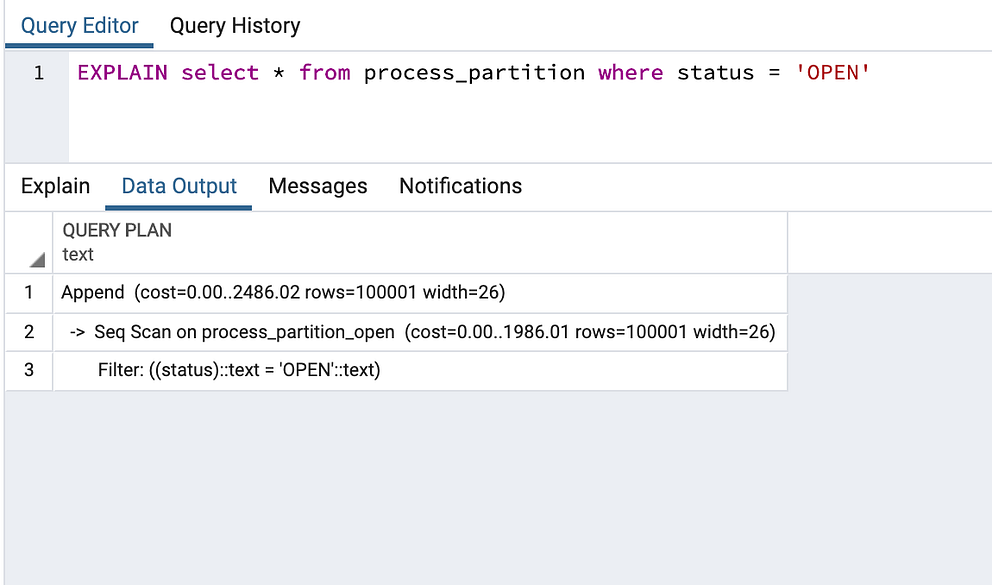This screenshot has height=585, width=992.
Task: Click row number 1 in the results grid
Action: 27,293
